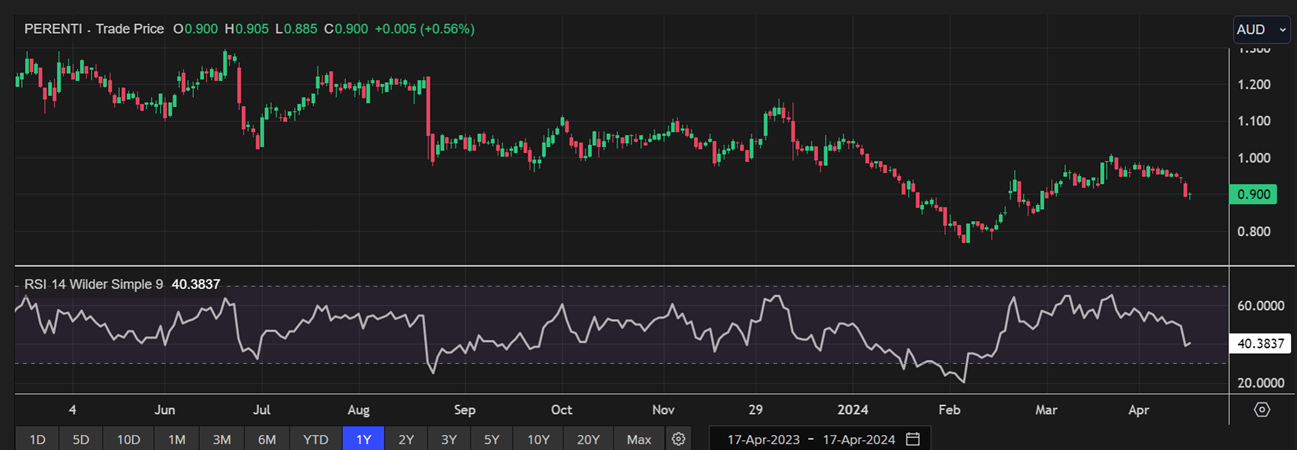Click the active 1Y range button

(x=363, y=439)
